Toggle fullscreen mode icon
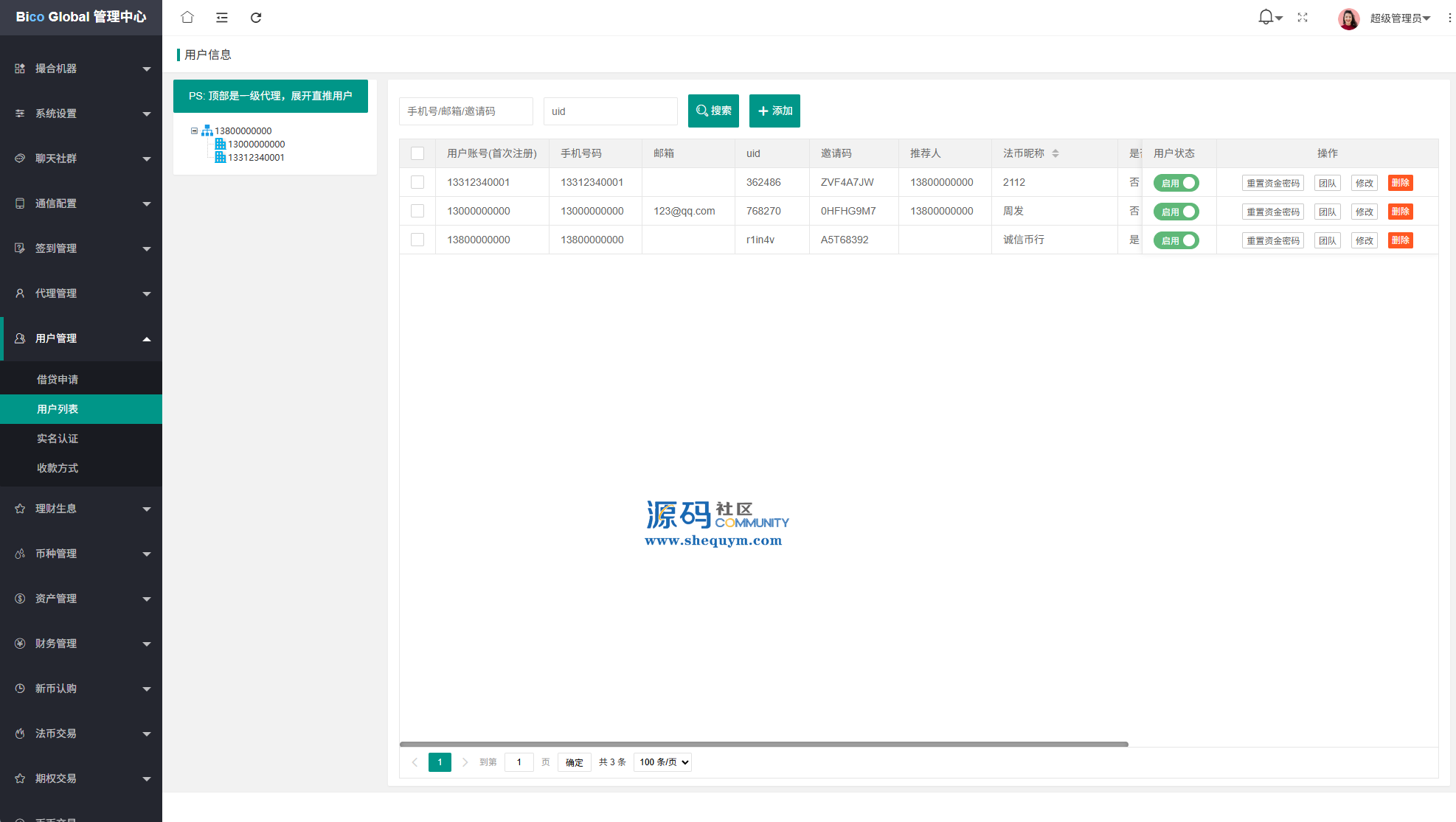 pyautogui.click(x=1303, y=18)
